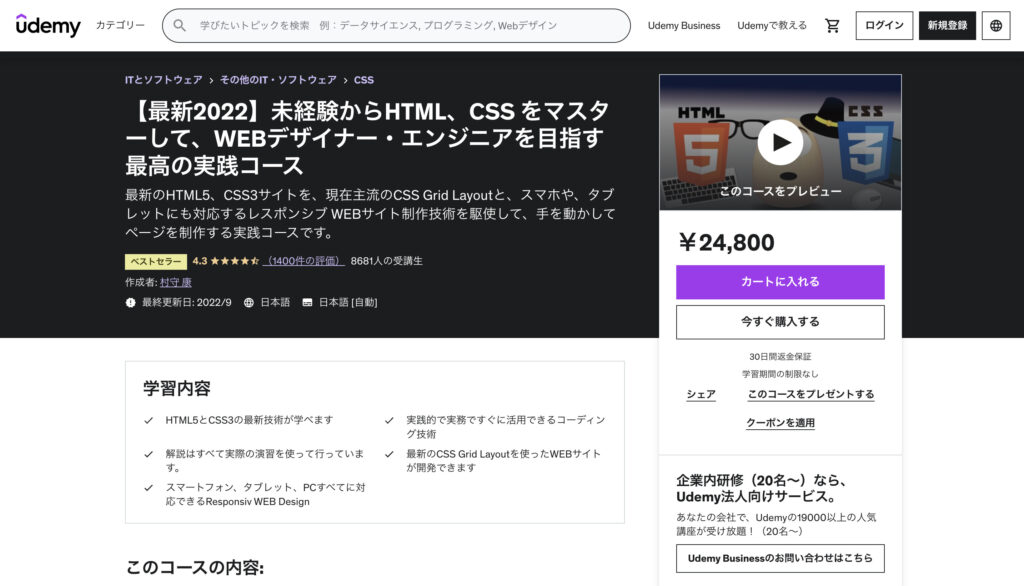The height and width of the screenshot is (586, 1024).
Task: Click このコースをプレビュー caption
Action: [780, 191]
